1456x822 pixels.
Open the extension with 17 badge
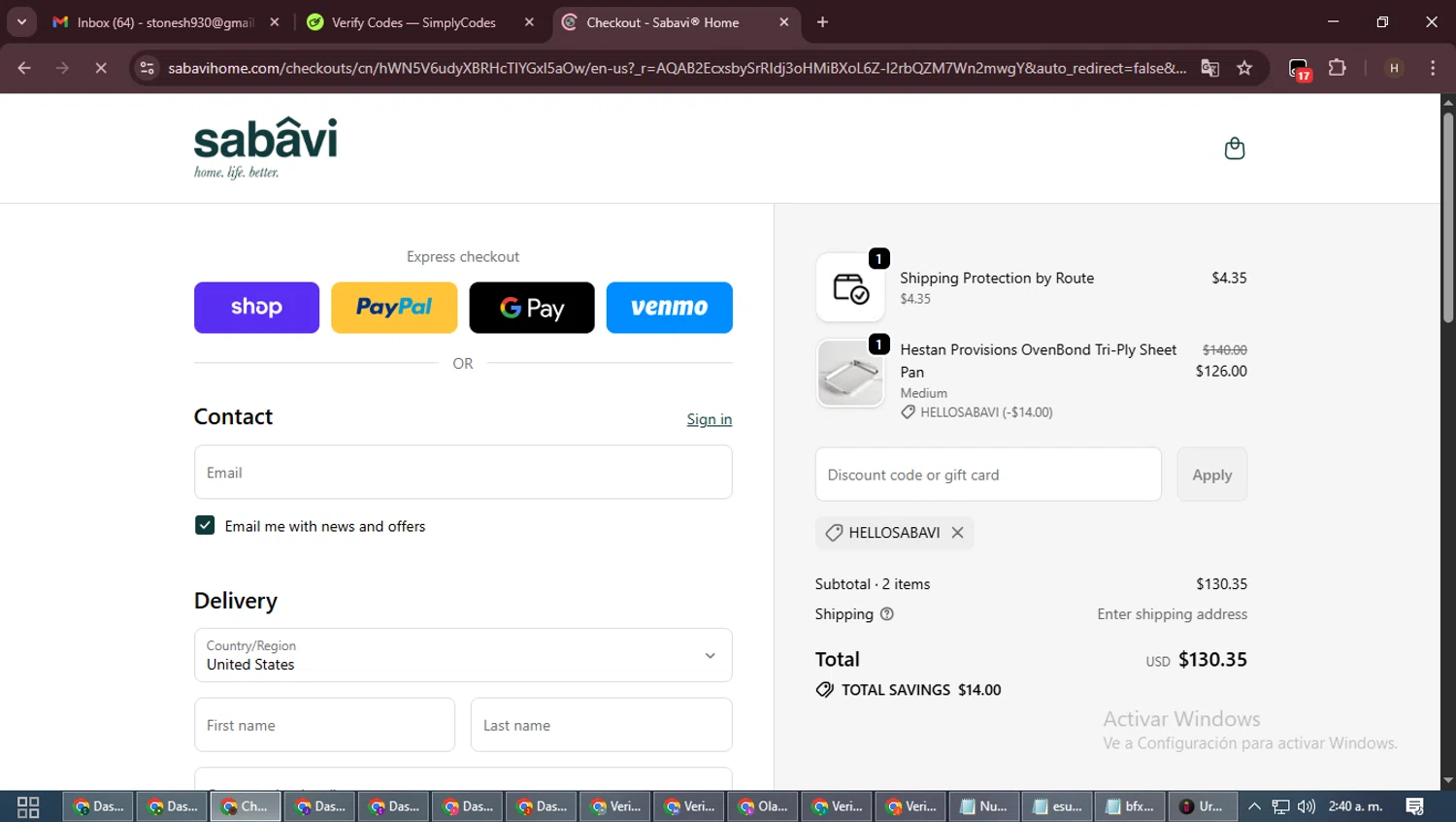point(1300,69)
